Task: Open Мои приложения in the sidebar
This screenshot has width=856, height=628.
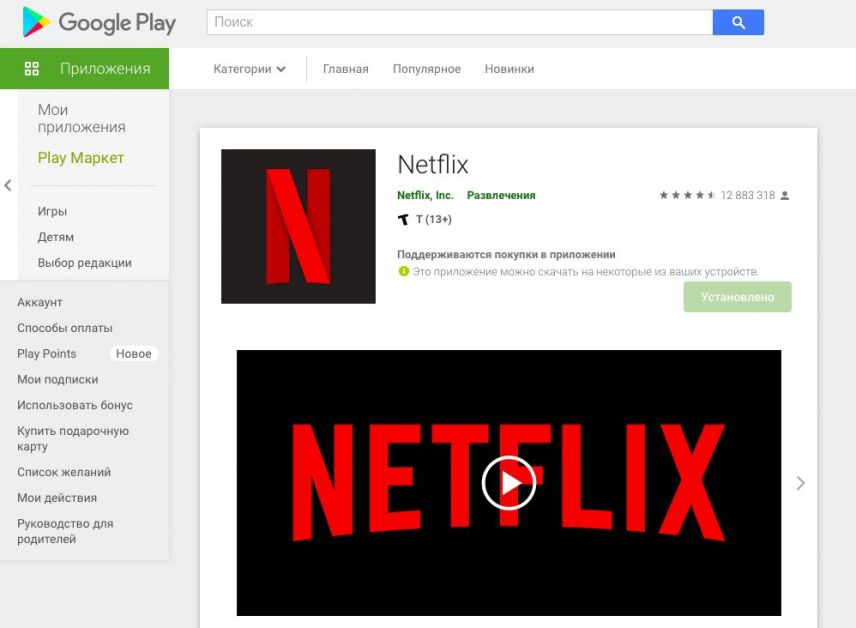Action: [x=81, y=118]
